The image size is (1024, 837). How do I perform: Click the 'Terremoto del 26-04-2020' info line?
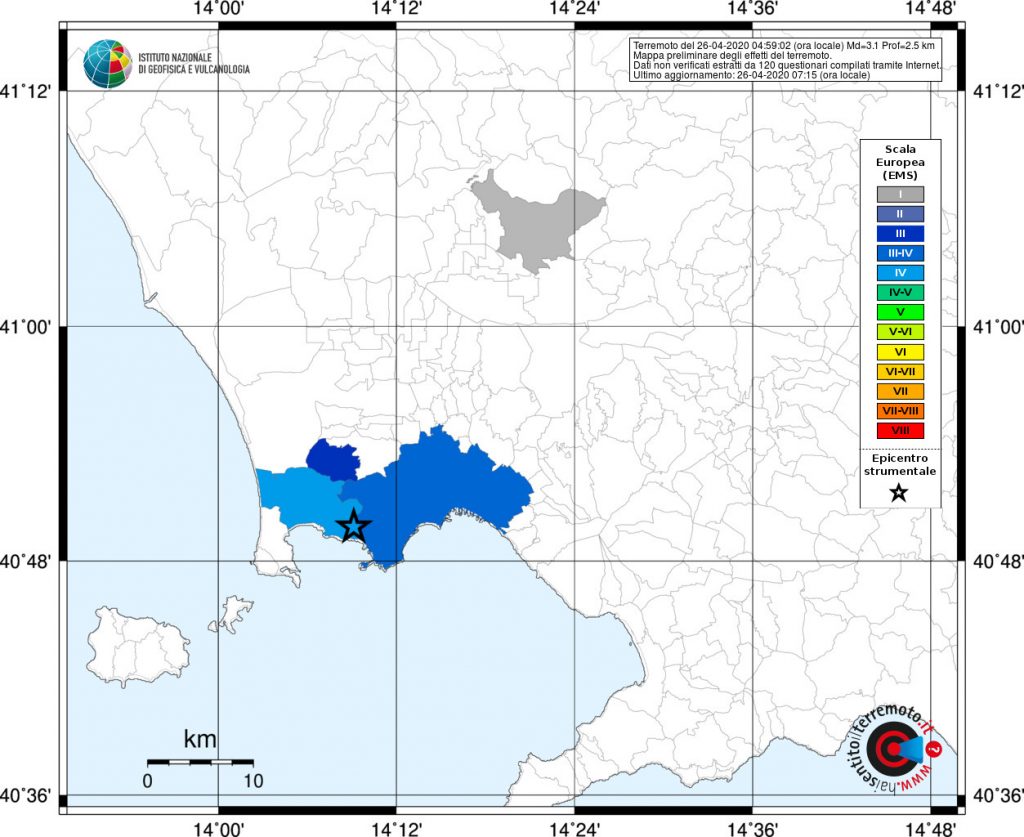click(784, 46)
